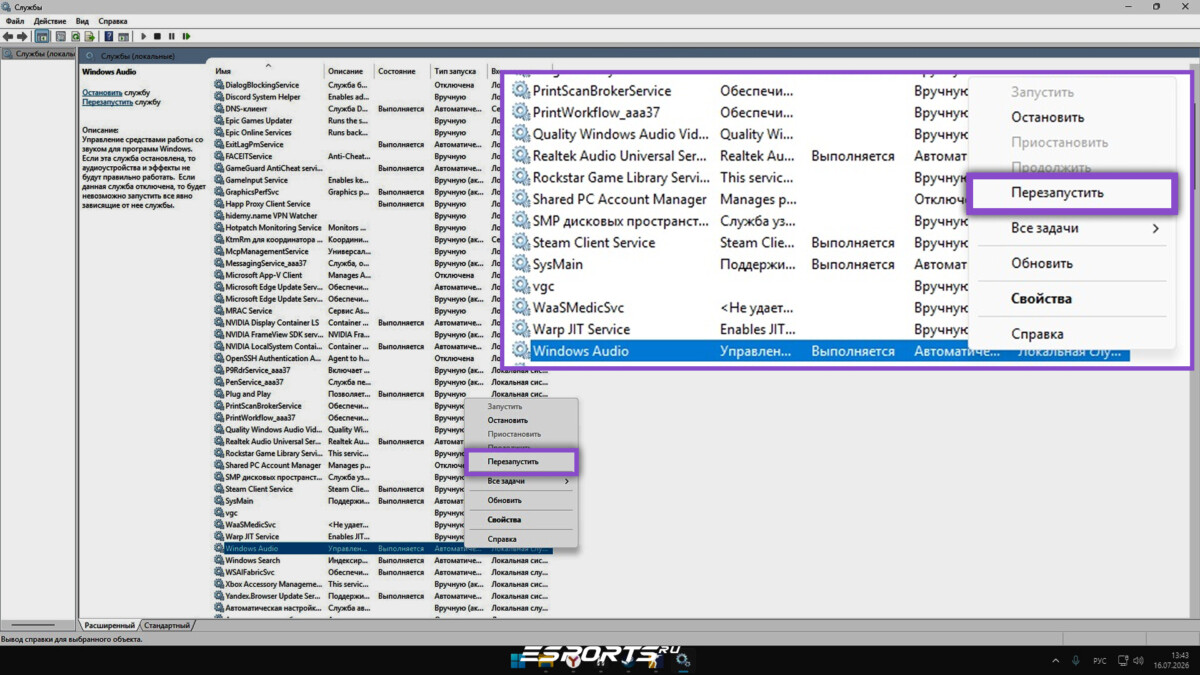Show hidden tray icons chevron in taskbar
This screenshot has width=1200, height=675.
point(1056,660)
